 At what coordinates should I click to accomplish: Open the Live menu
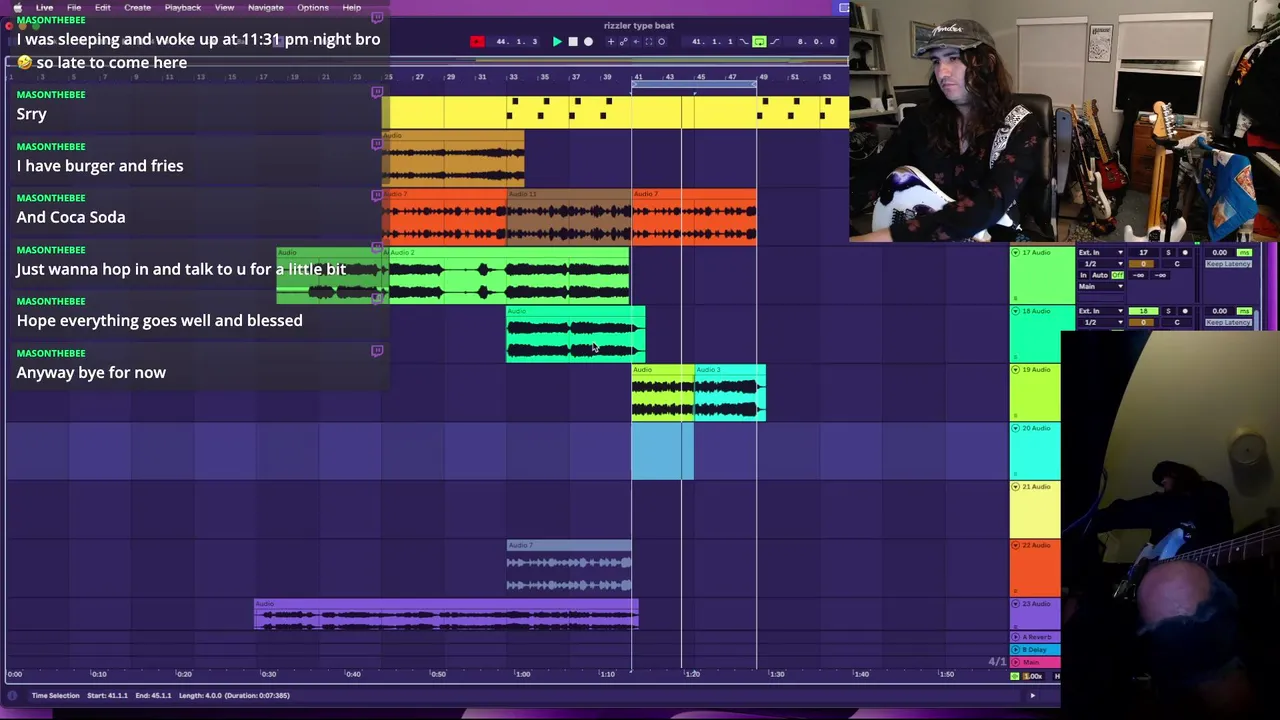click(x=44, y=7)
